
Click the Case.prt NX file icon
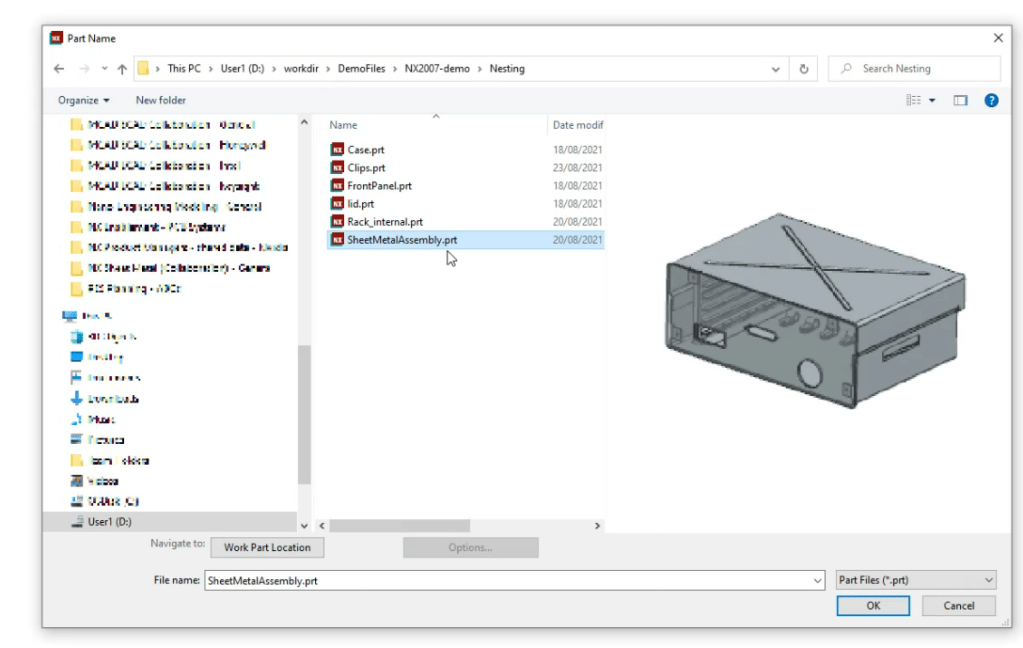coord(337,150)
